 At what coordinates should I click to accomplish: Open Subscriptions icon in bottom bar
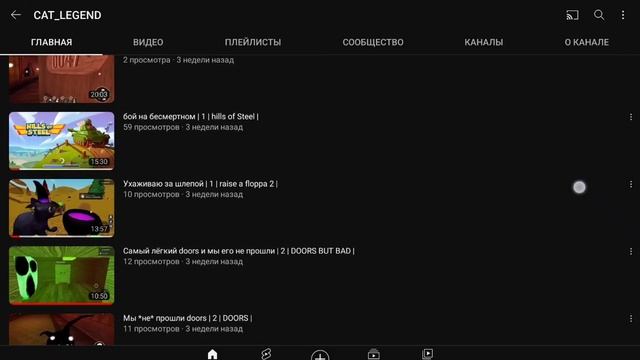373,354
